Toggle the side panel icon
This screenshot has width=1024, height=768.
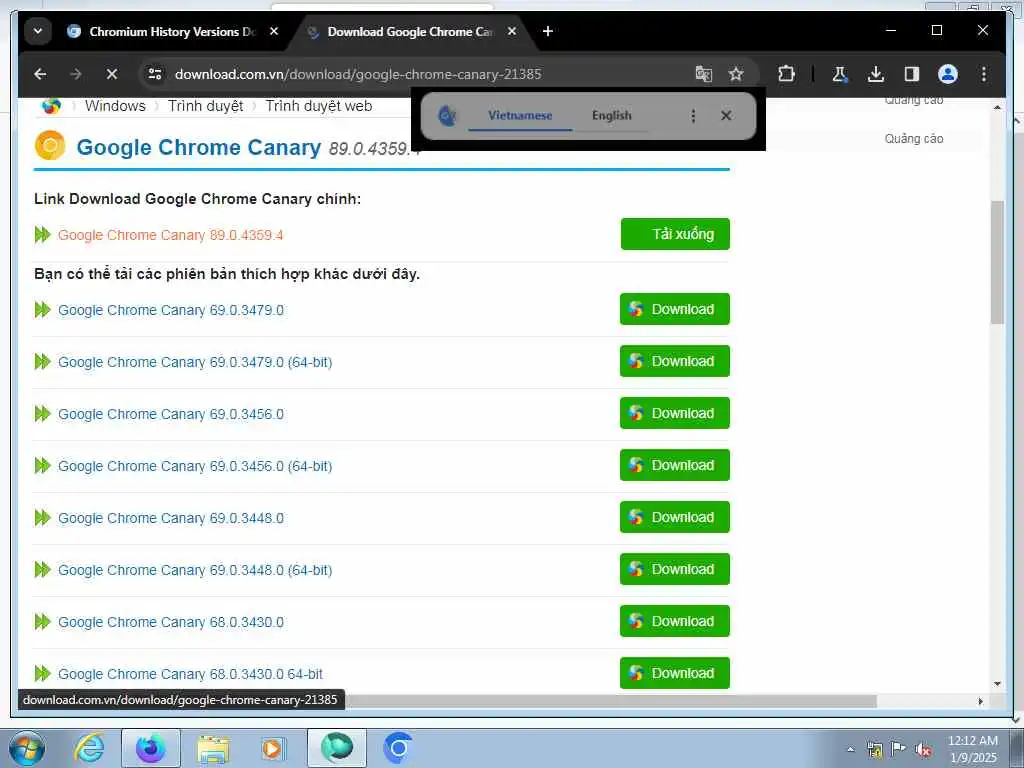click(x=912, y=74)
